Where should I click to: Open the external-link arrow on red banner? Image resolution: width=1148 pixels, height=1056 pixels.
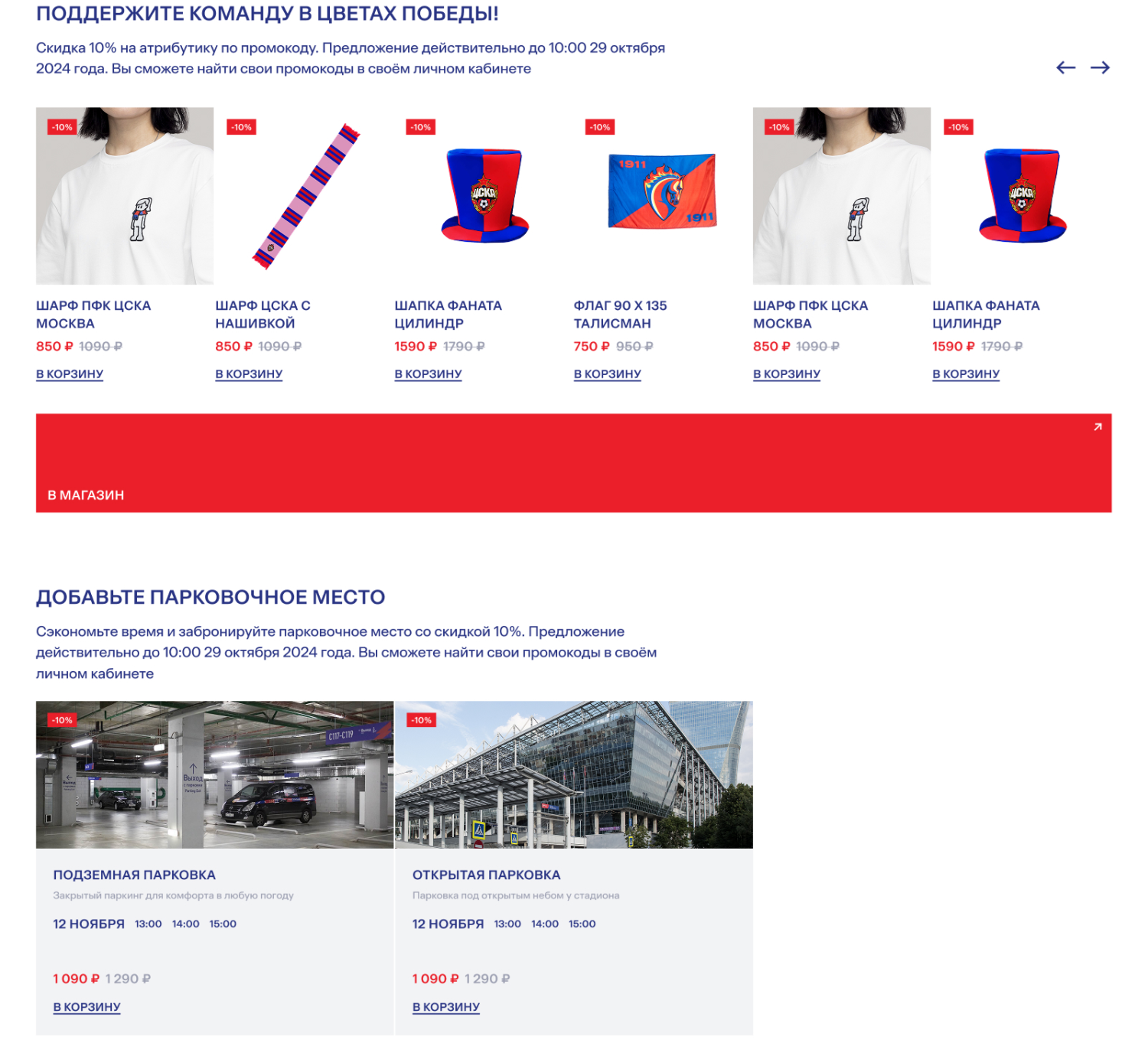click(x=1097, y=427)
